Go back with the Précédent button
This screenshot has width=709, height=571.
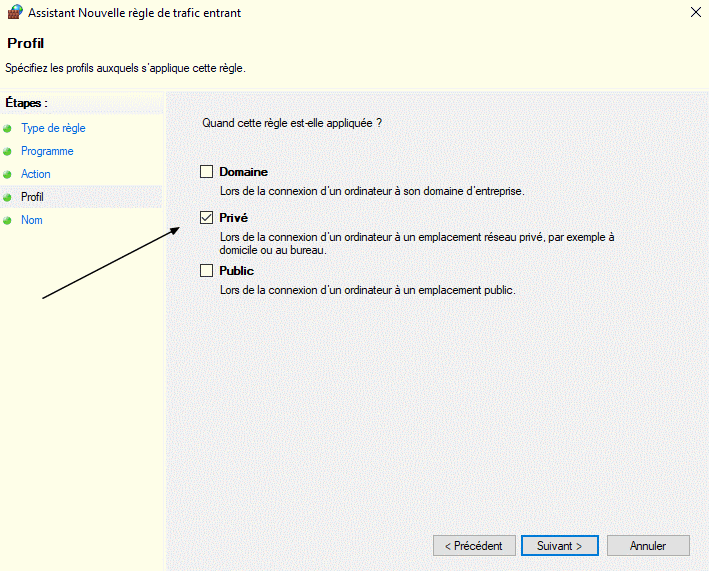pos(474,546)
